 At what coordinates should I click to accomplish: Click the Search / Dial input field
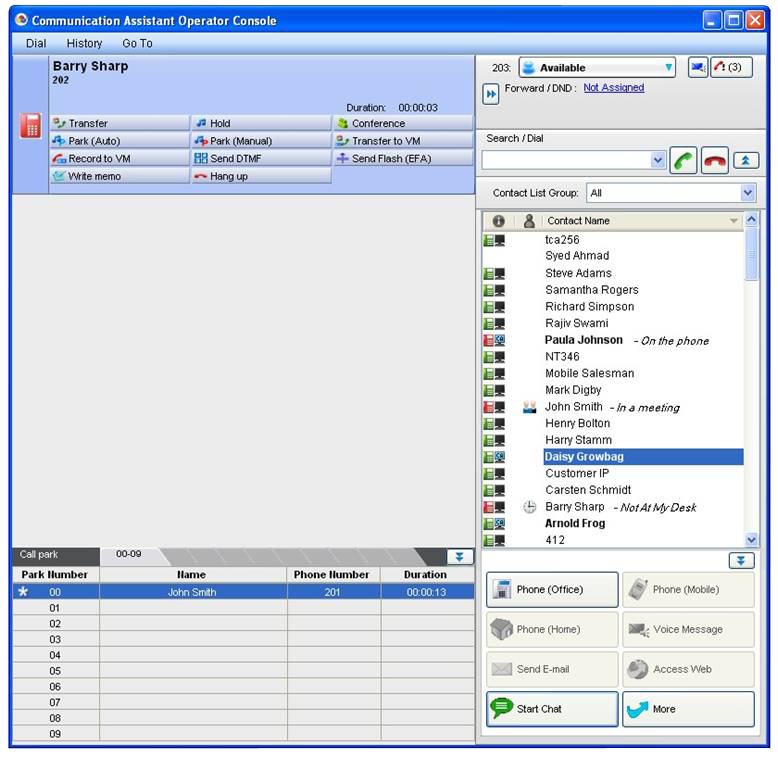pyautogui.click(x=566, y=160)
